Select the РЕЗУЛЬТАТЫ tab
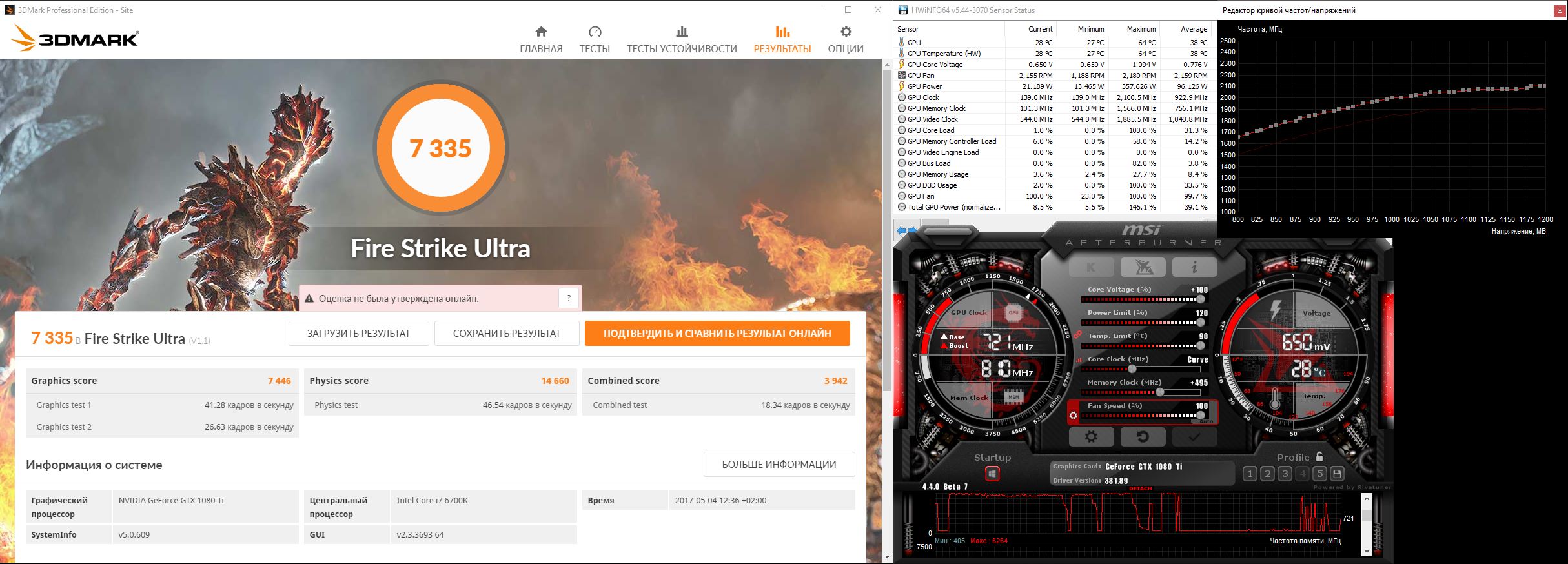The height and width of the screenshot is (564, 1568). click(x=782, y=40)
